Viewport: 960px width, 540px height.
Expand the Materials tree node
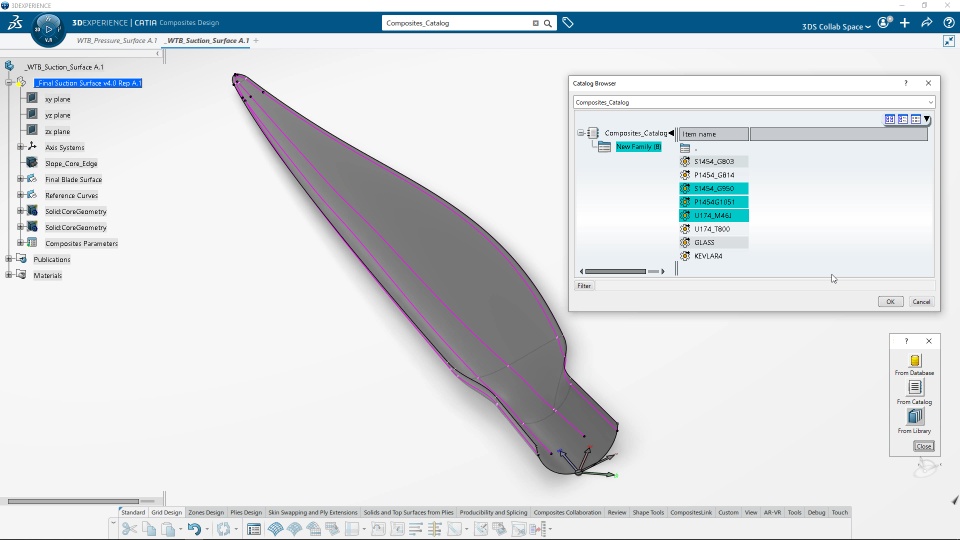point(9,275)
